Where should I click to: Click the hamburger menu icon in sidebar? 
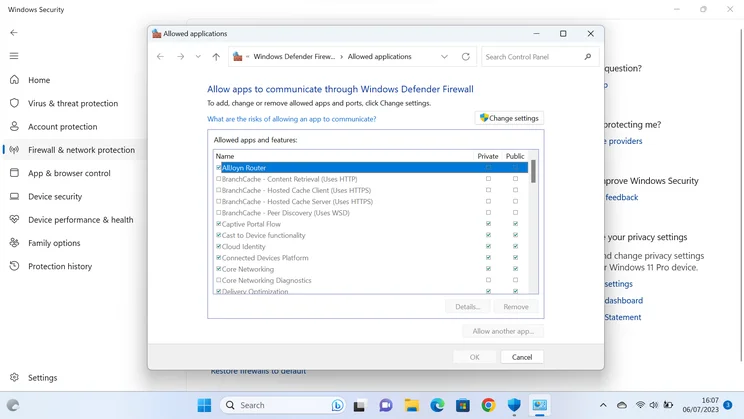pos(14,56)
